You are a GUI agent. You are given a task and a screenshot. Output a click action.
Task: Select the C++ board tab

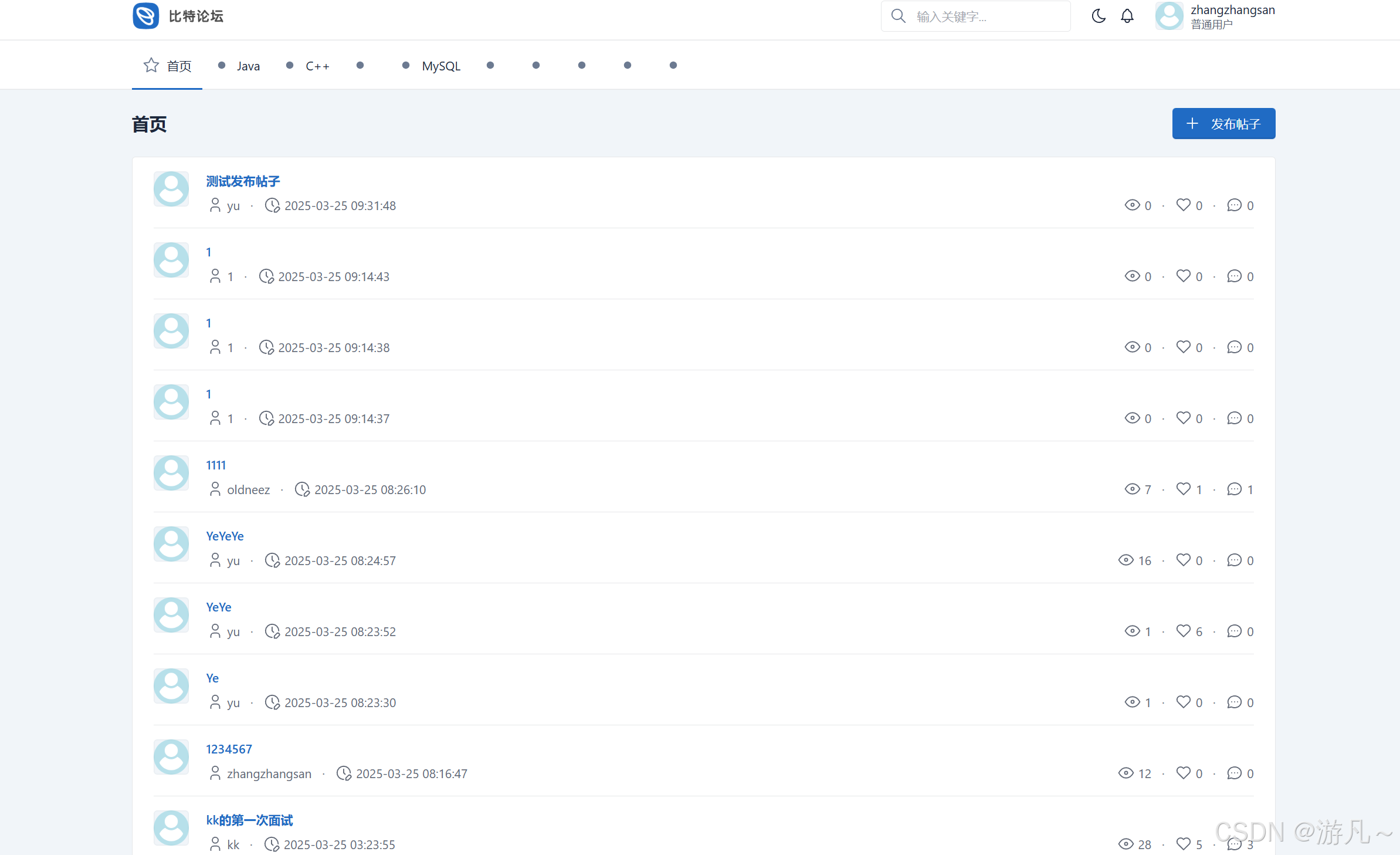tap(317, 66)
